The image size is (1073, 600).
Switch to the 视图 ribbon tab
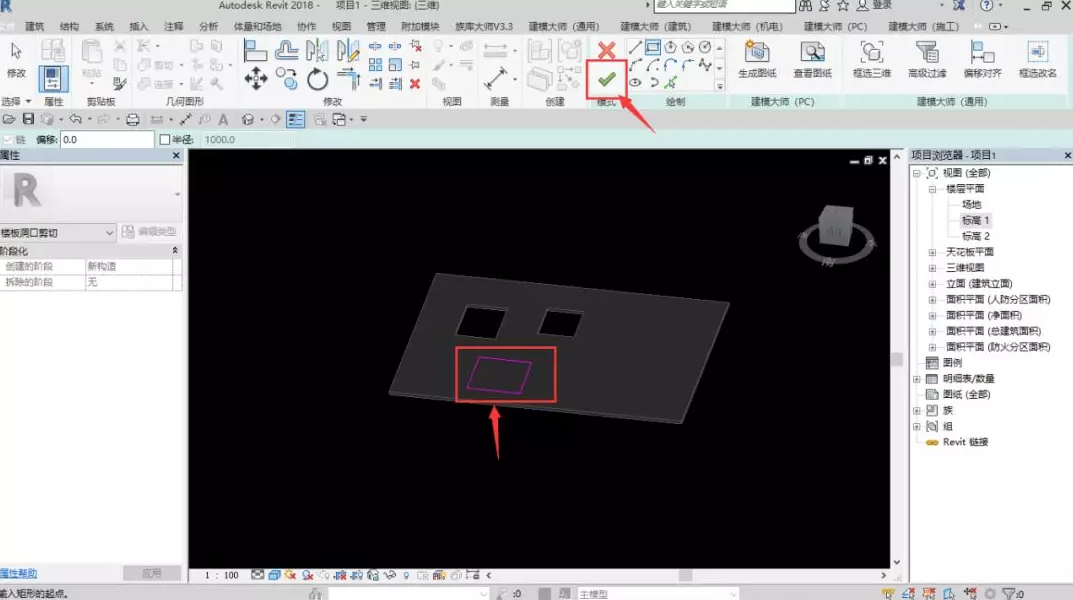341,27
